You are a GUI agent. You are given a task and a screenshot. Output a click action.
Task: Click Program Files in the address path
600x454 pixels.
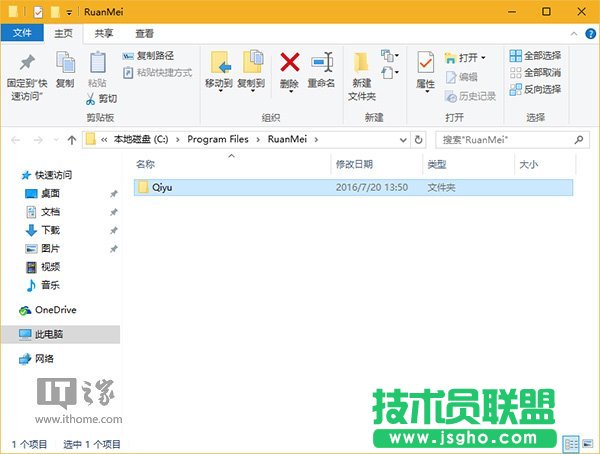pos(218,139)
